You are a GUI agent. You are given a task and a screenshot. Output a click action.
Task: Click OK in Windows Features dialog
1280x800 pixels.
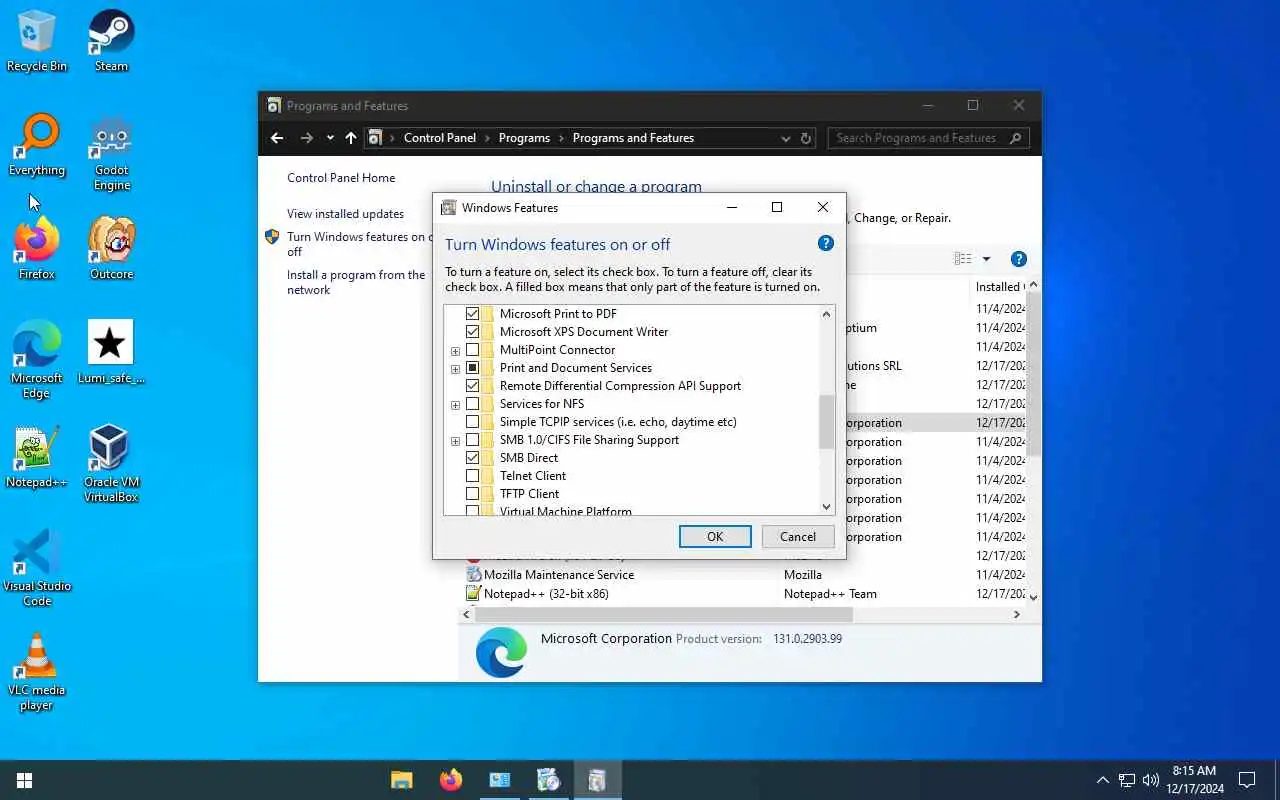[715, 537]
